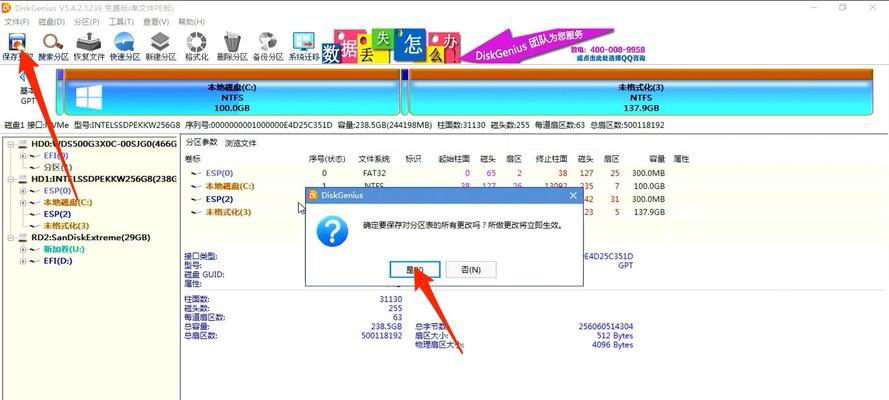Click the FAT32 cell in ESP(0) row
This screenshot has width=889, height=400.
[374, 173]
